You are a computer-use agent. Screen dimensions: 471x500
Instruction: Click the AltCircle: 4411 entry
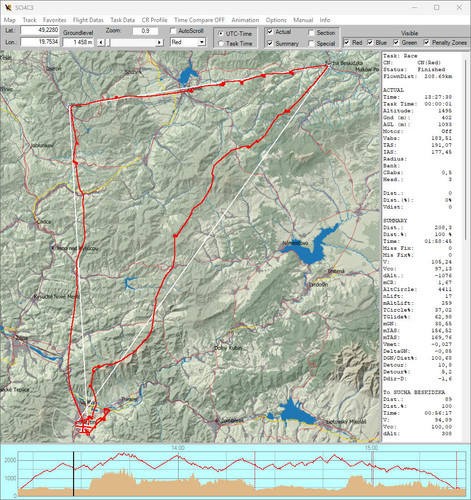click(417, 289)
